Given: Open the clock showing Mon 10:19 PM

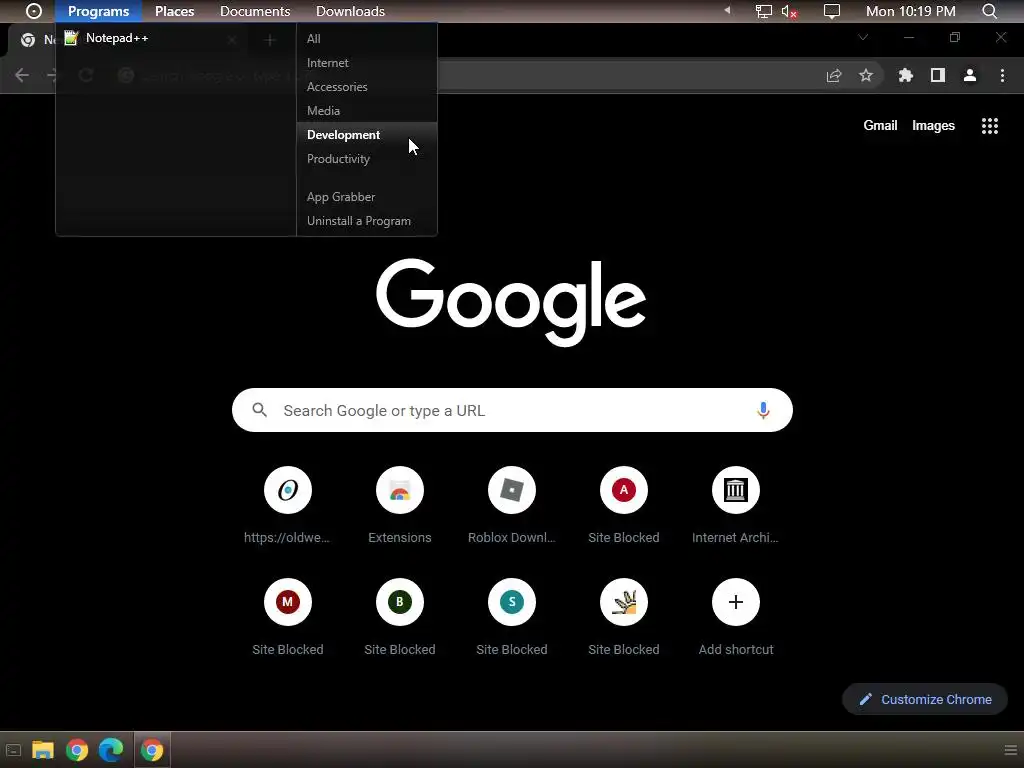Looking at the screenshot, I should coord(910,11).
